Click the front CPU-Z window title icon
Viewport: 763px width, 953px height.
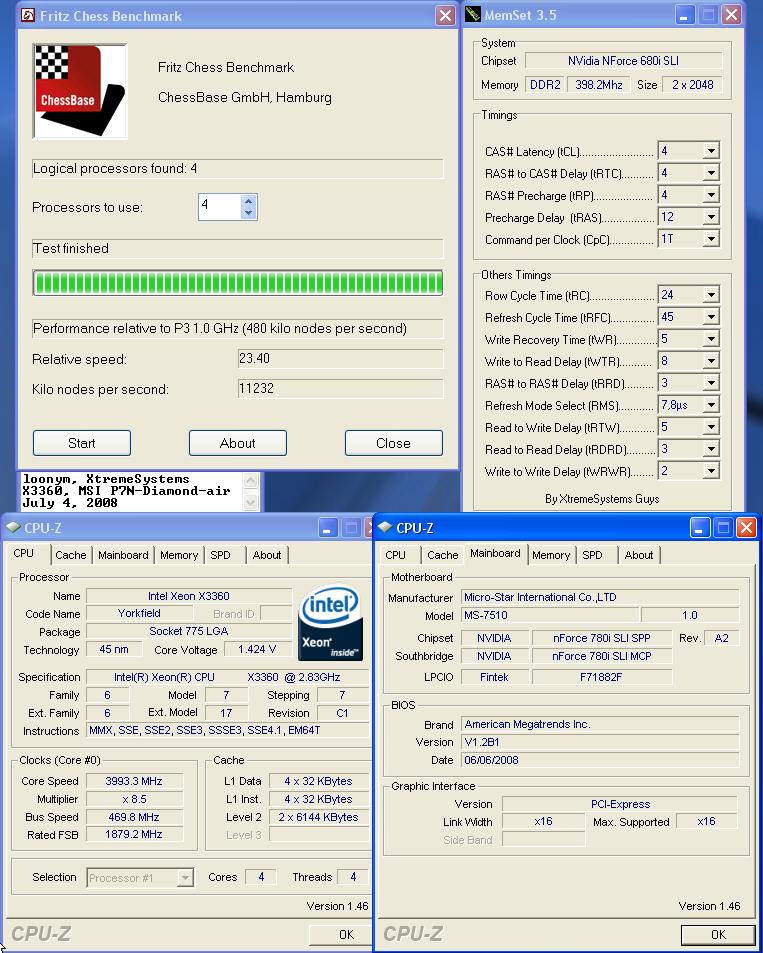click(x=385, y=528)
